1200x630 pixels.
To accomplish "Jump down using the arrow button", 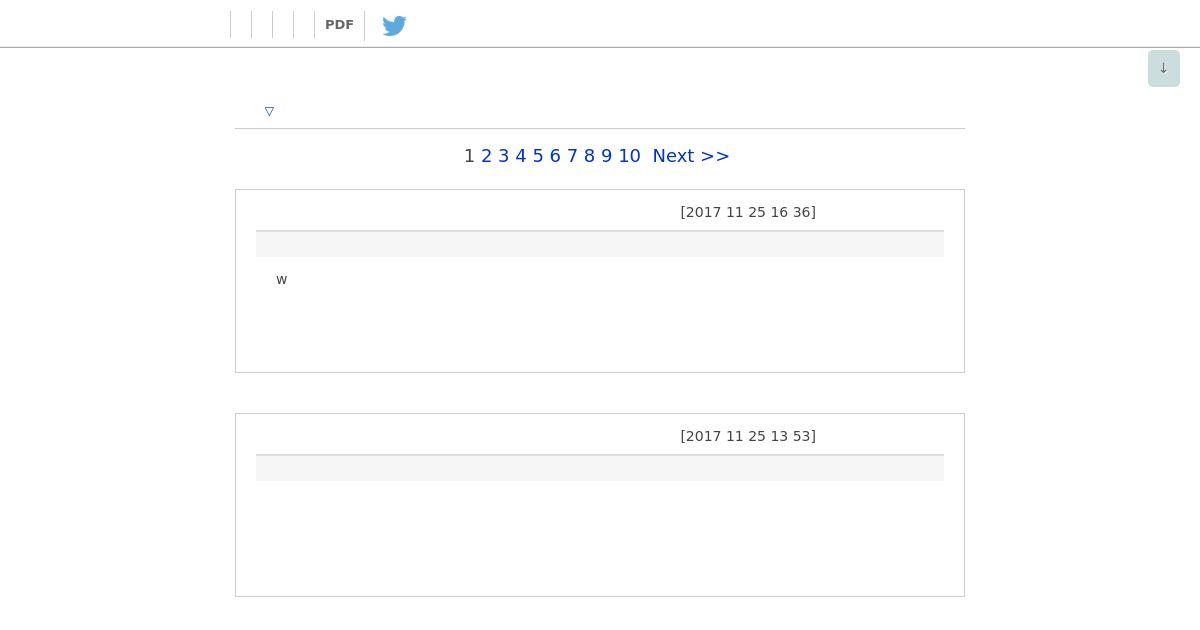I will [x=1163, y=68].
